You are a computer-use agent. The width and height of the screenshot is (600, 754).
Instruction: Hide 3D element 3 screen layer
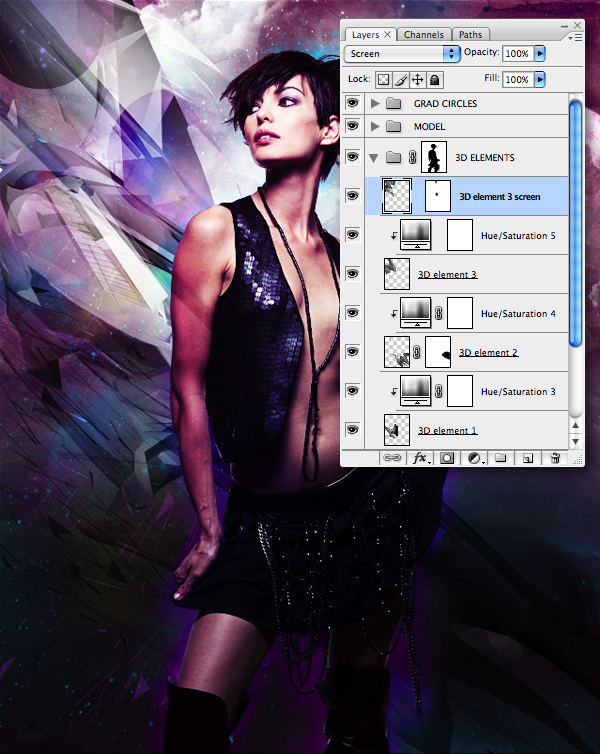[x=352, y=196]
